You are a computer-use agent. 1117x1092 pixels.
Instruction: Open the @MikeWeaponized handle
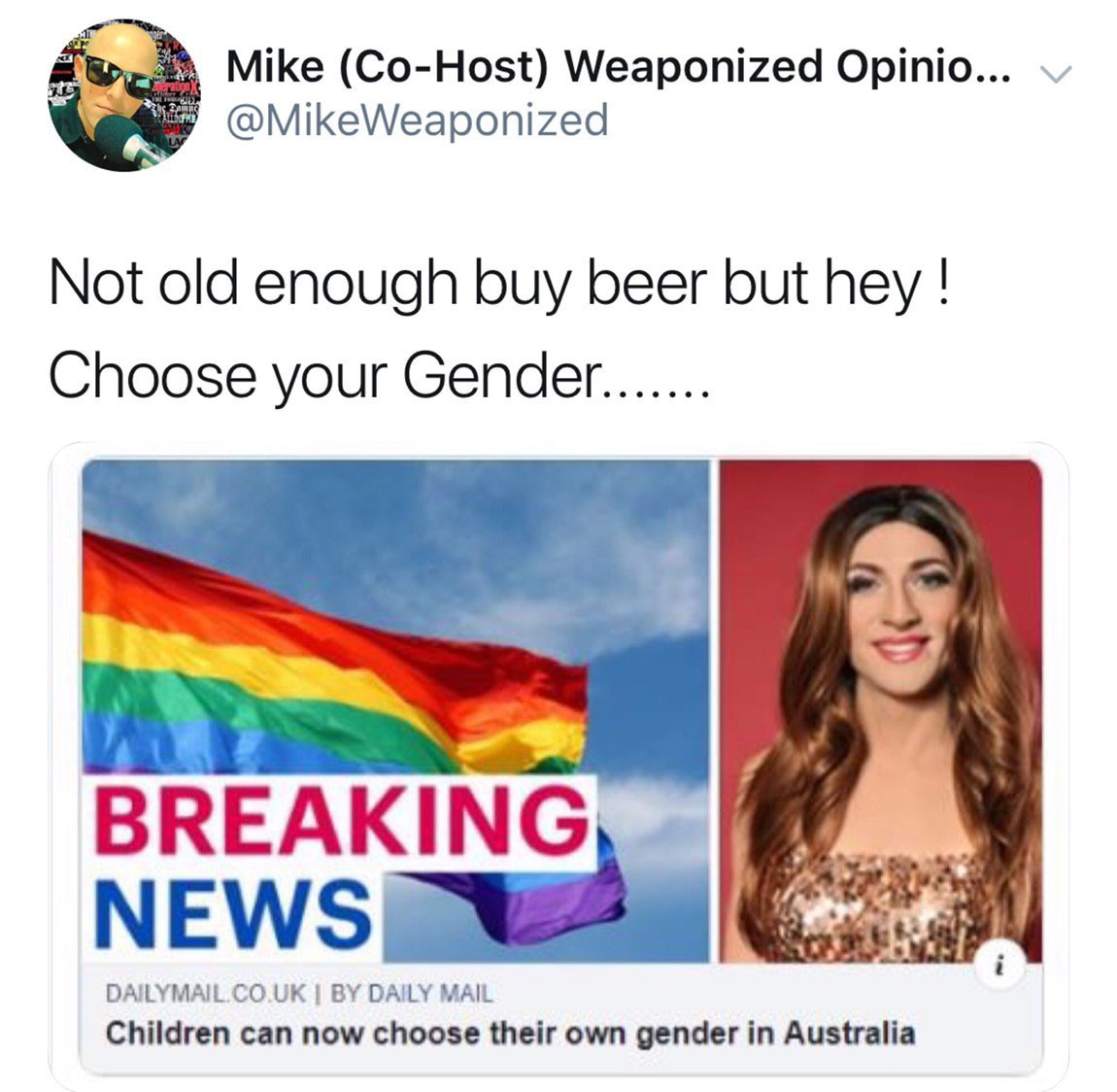pos(418,119)
